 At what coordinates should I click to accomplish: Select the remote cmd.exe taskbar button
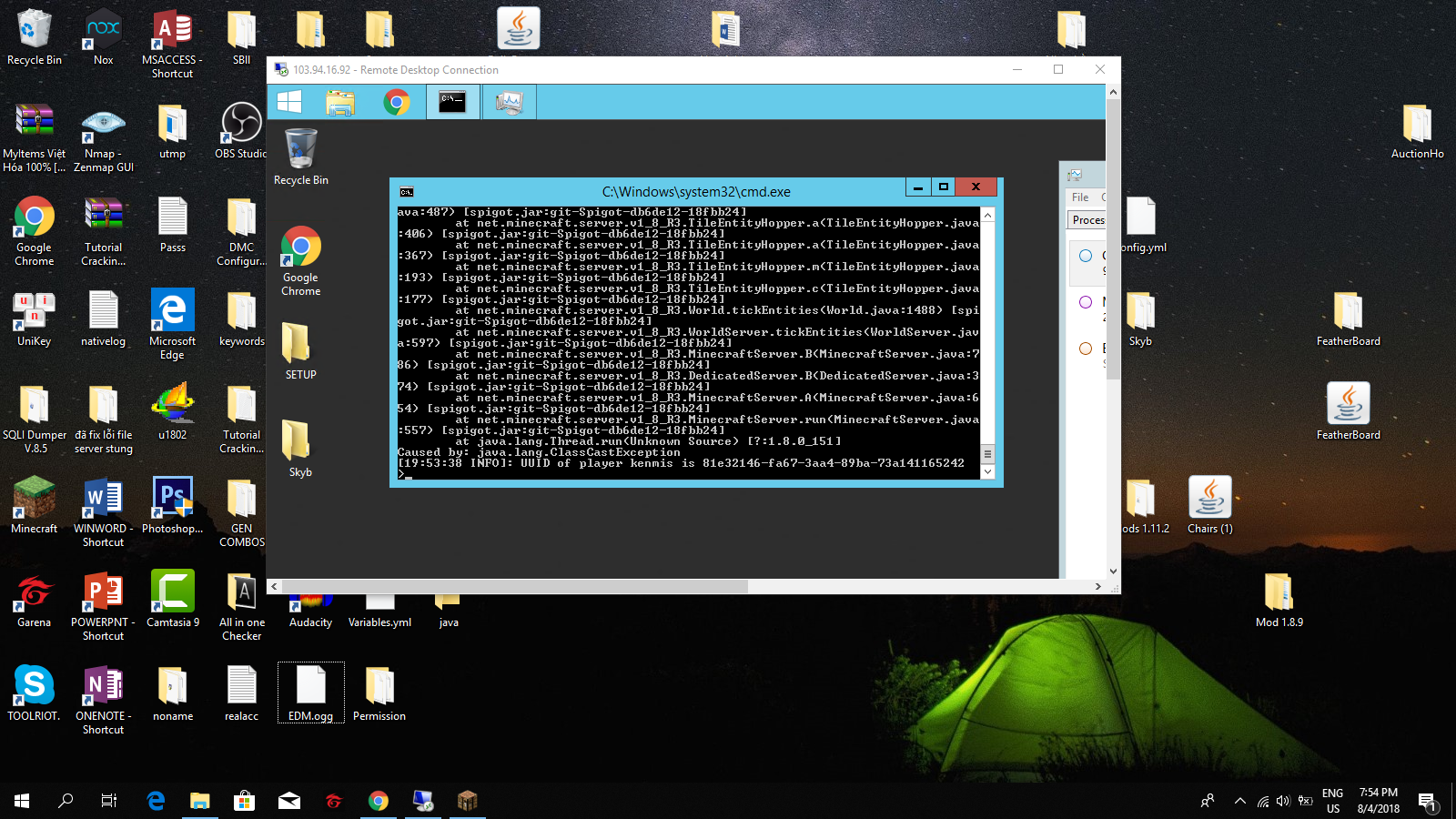point(452,102)
